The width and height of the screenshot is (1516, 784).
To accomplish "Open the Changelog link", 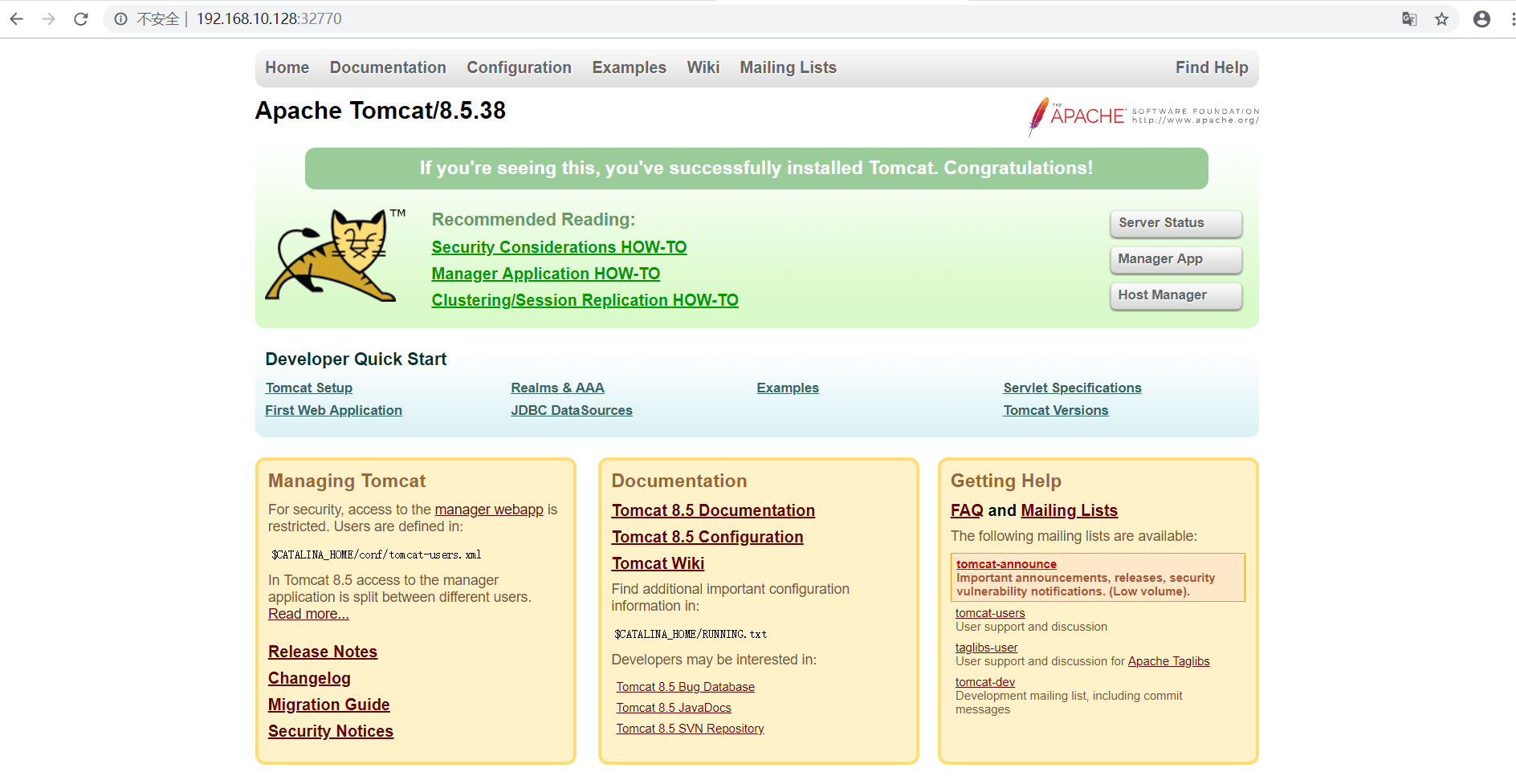I will [x=309, y=678].
